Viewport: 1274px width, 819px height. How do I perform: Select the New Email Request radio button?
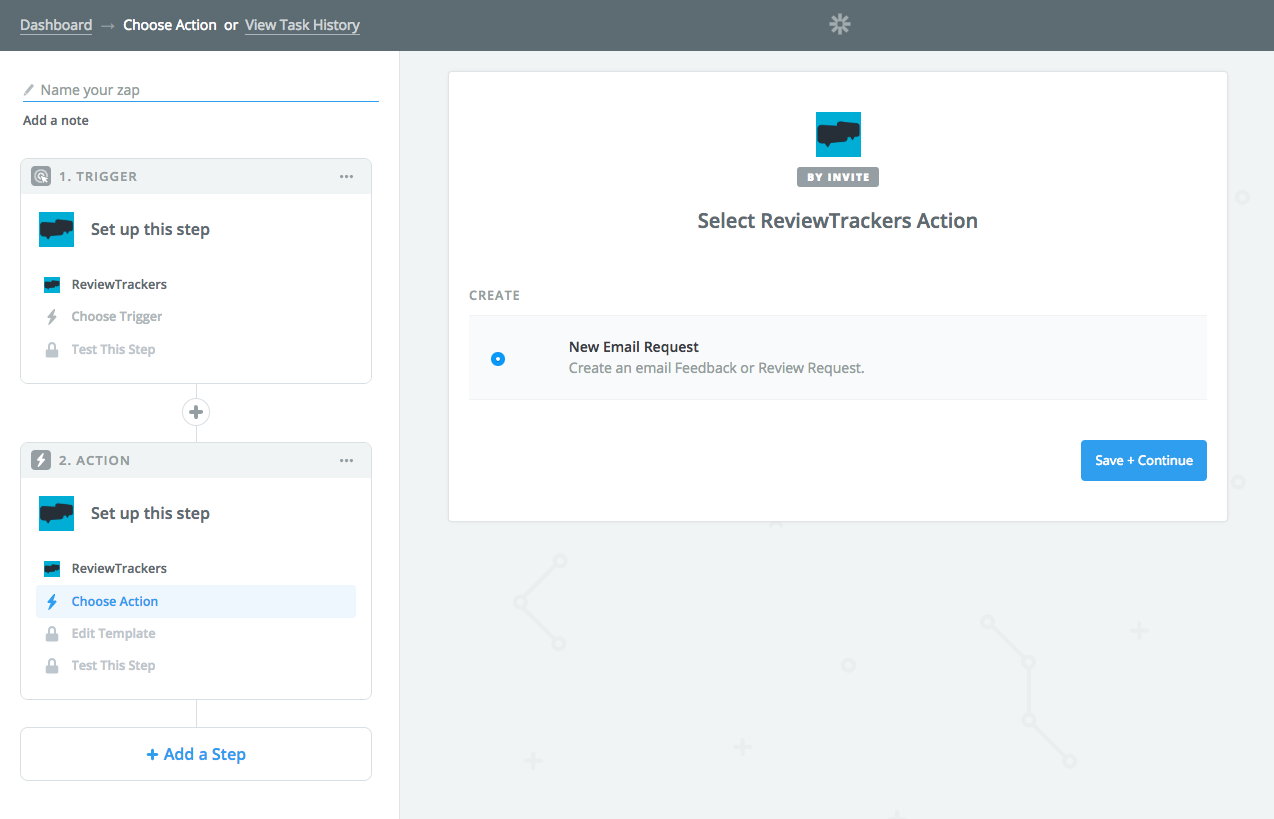click(x=498, y=358)
